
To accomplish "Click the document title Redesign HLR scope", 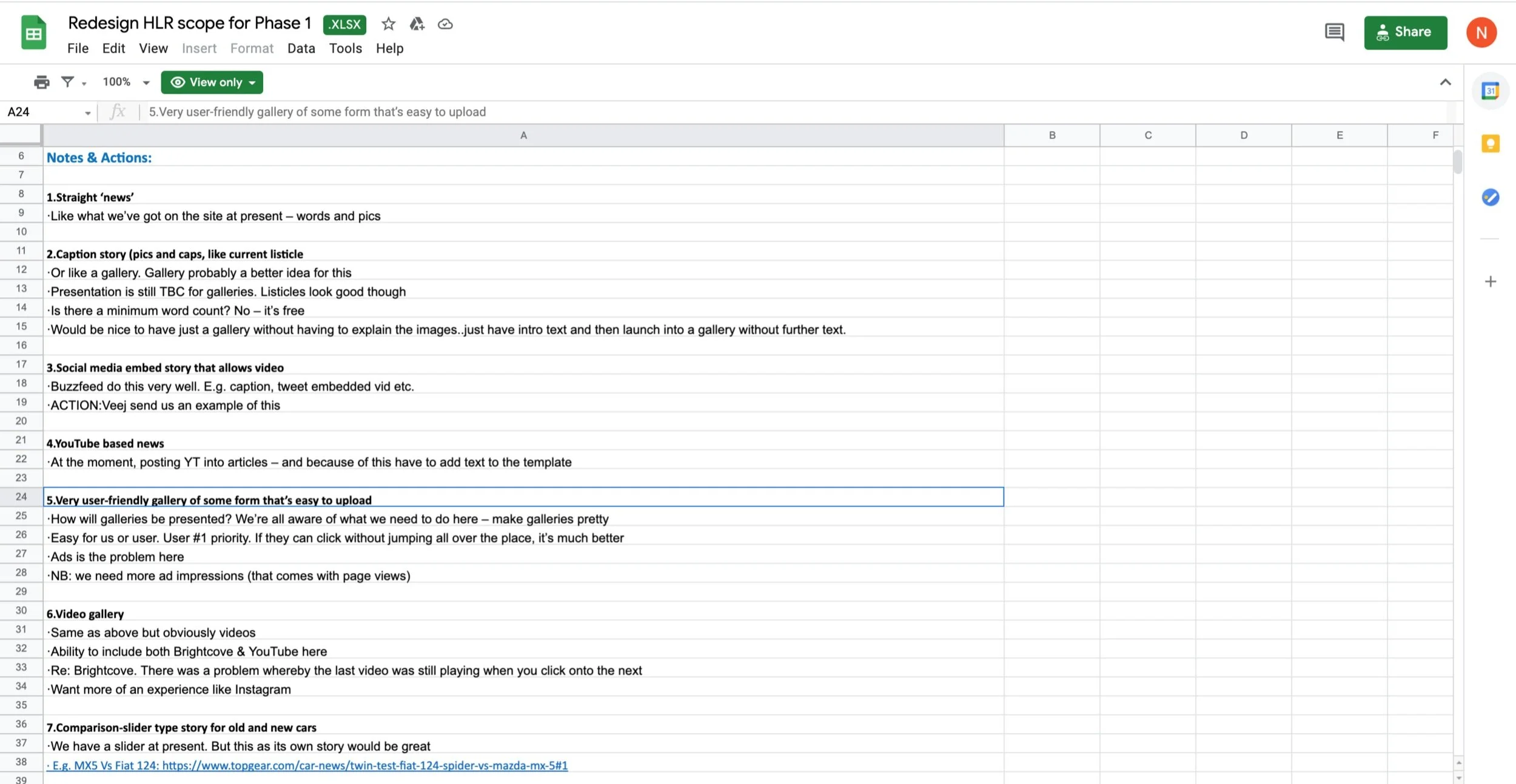I will pos(189,23).
